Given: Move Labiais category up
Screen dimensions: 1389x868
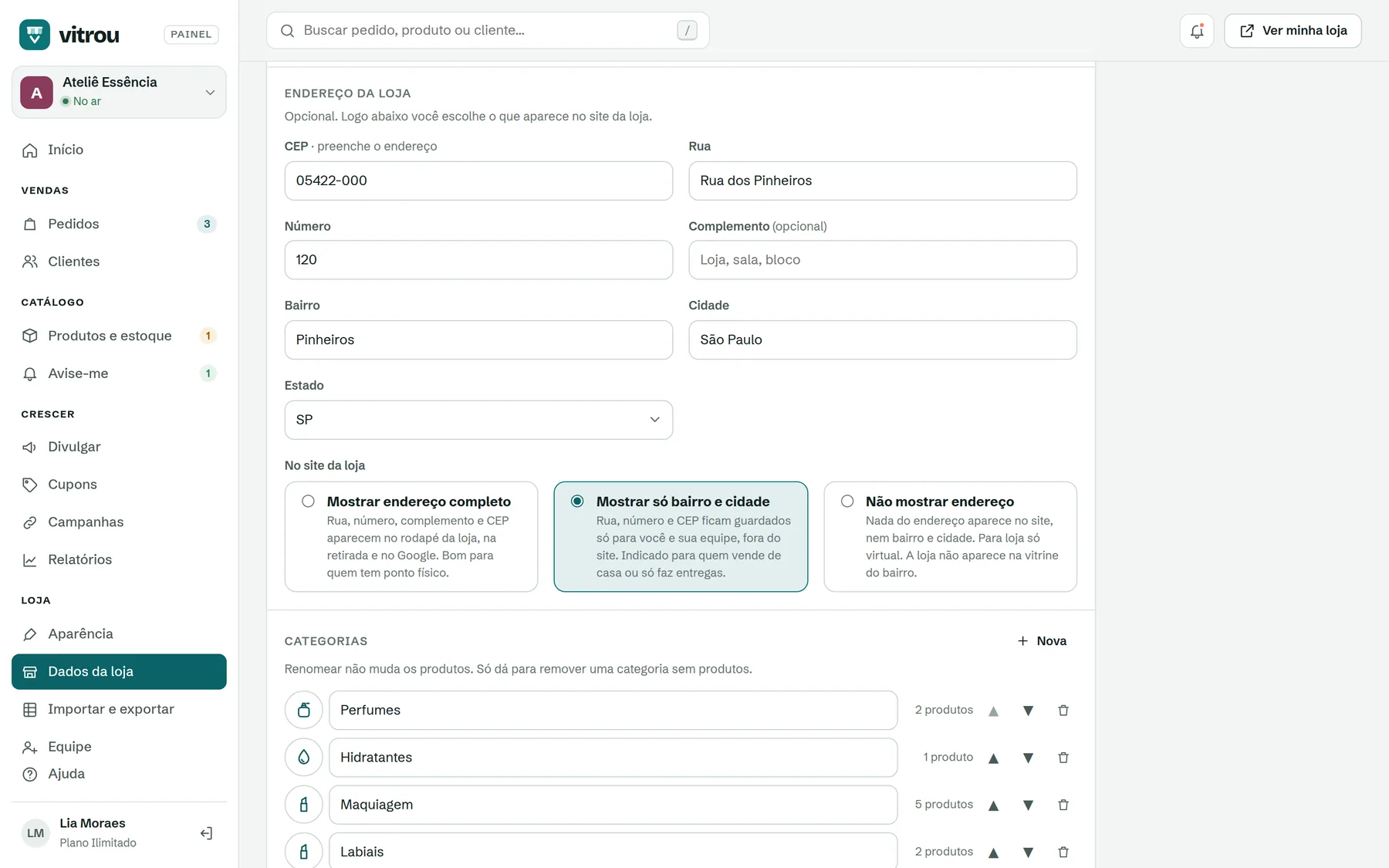Looking at the screenshot, I should (994, 852).
